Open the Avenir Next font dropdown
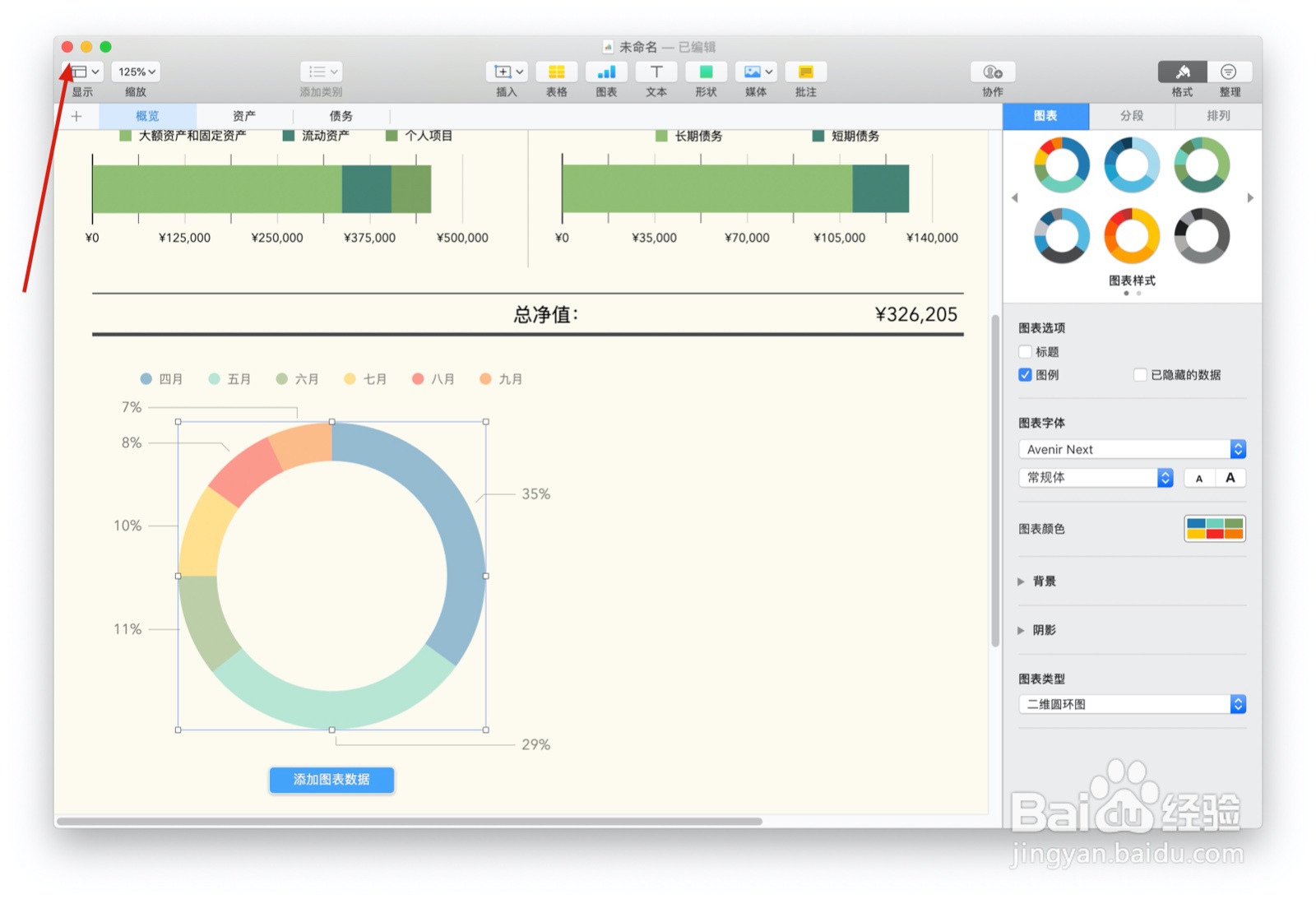 pyautogui.click(x=1132, y=449)
